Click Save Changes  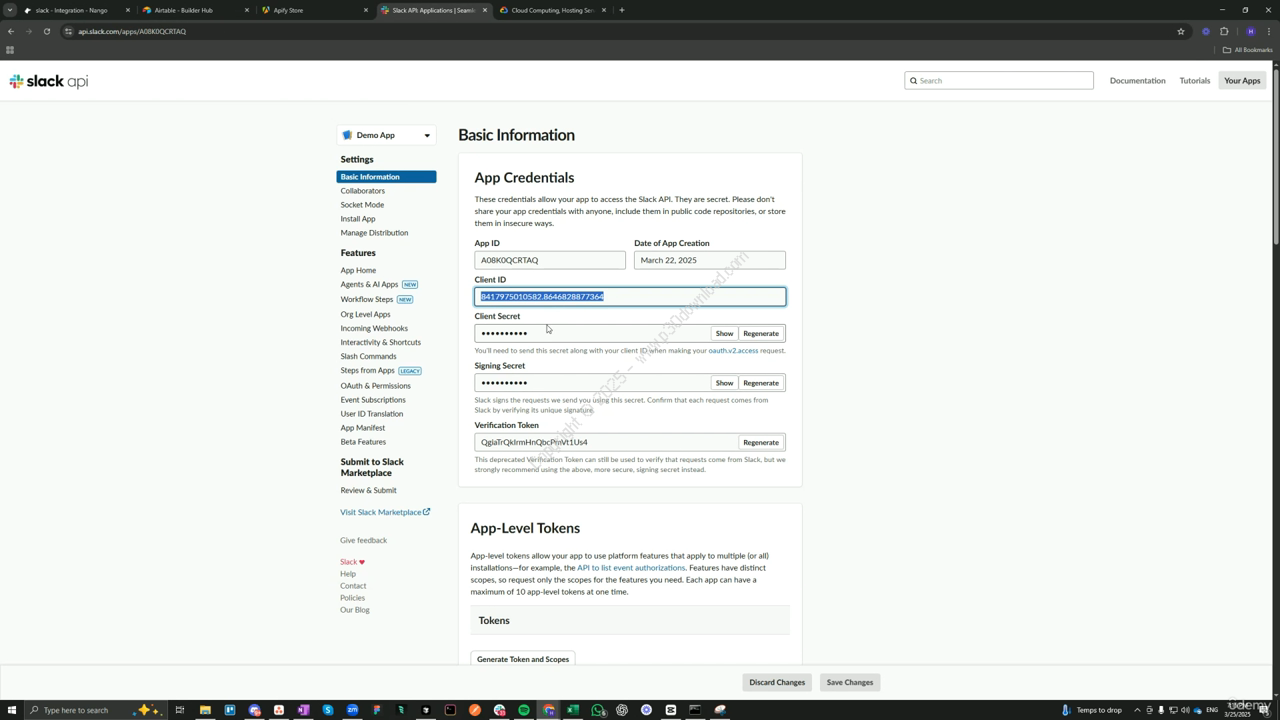pos(850,682)
